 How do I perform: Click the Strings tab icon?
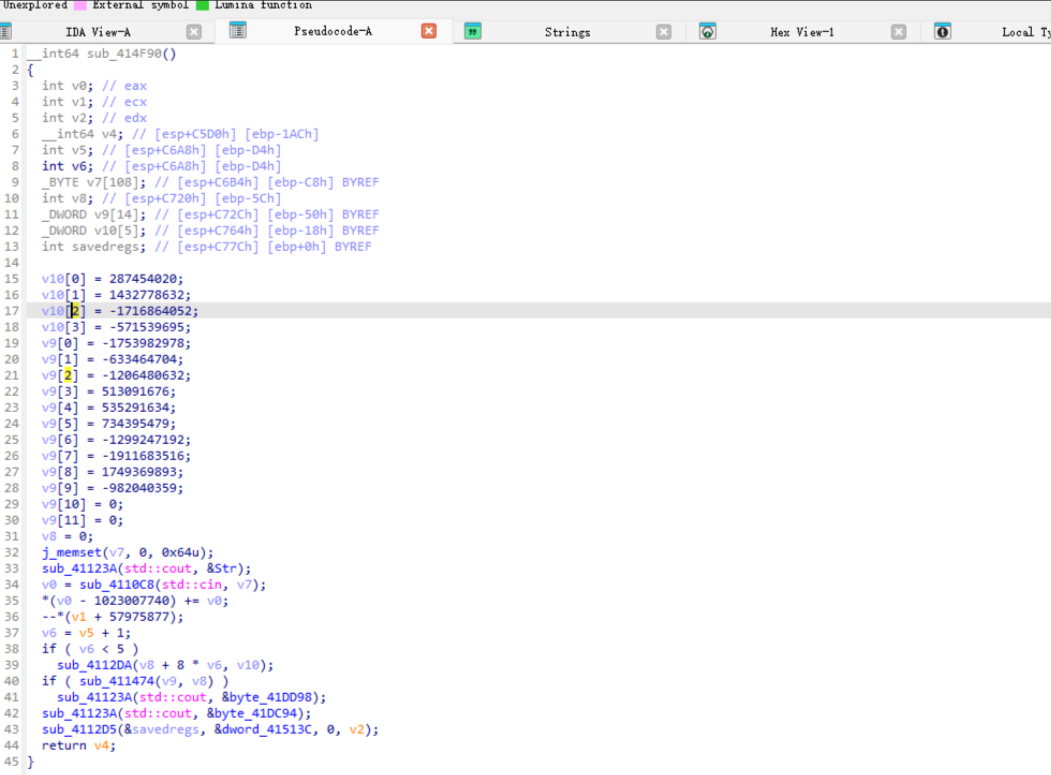coord(473,31)
